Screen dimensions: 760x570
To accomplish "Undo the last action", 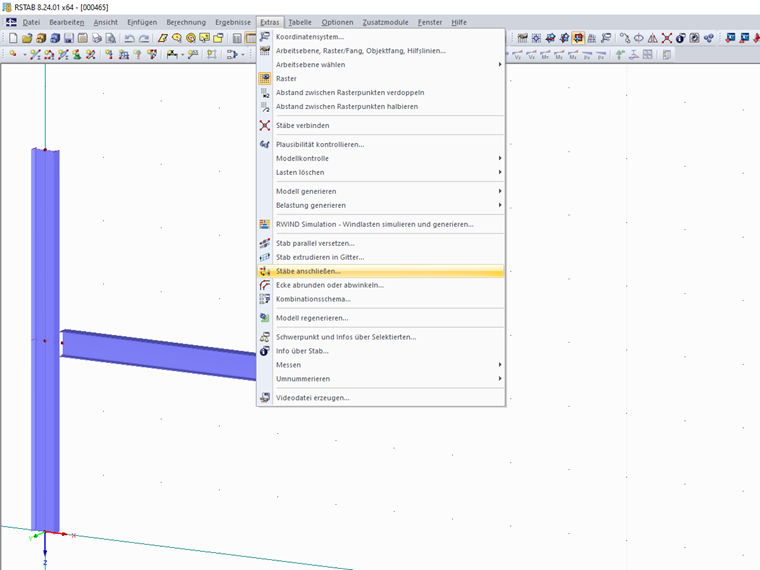I will coord(129,38).
